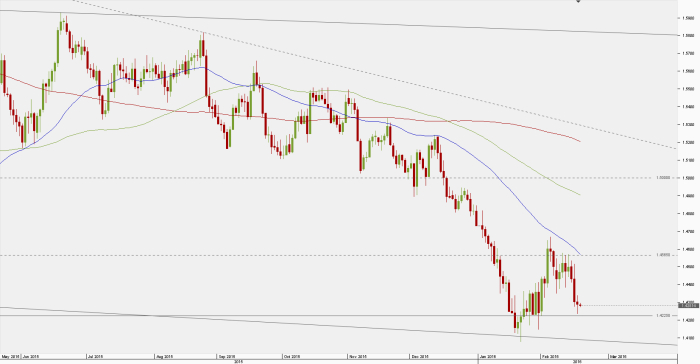Select the 1.42 solid support level label
This screenshot has height=364, width=700.
coord(663,315)
